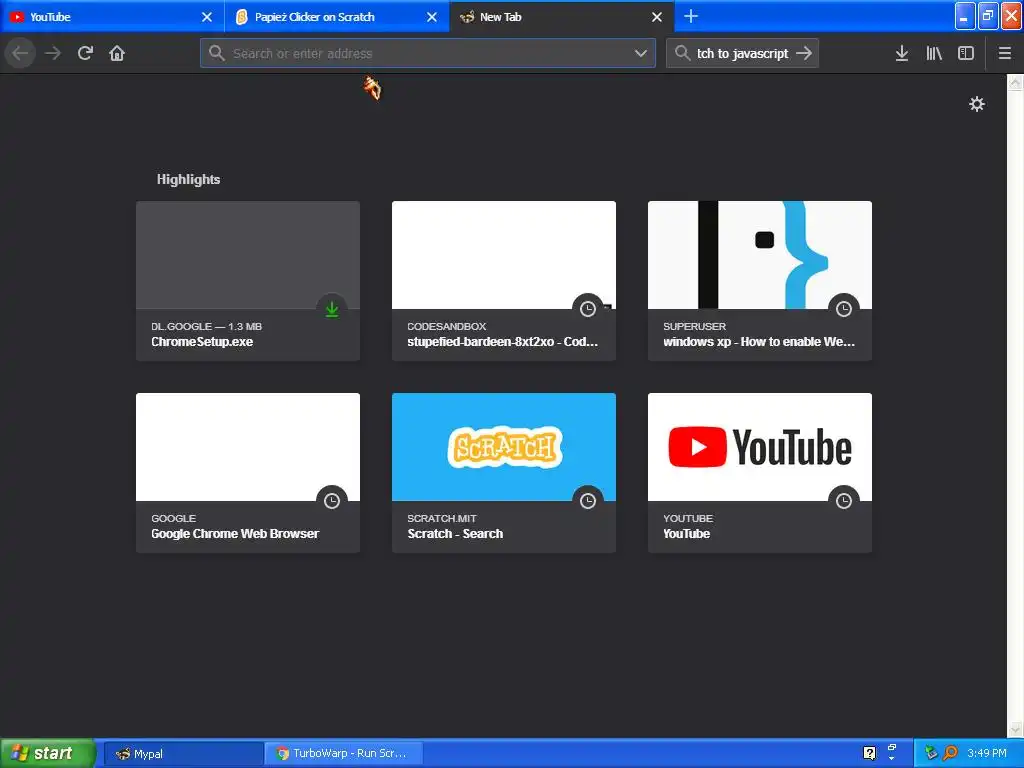The height and width of the screenshot is (768, 1024).
Task: Click the scrollbar up arrow
Action: point(1015,82)
